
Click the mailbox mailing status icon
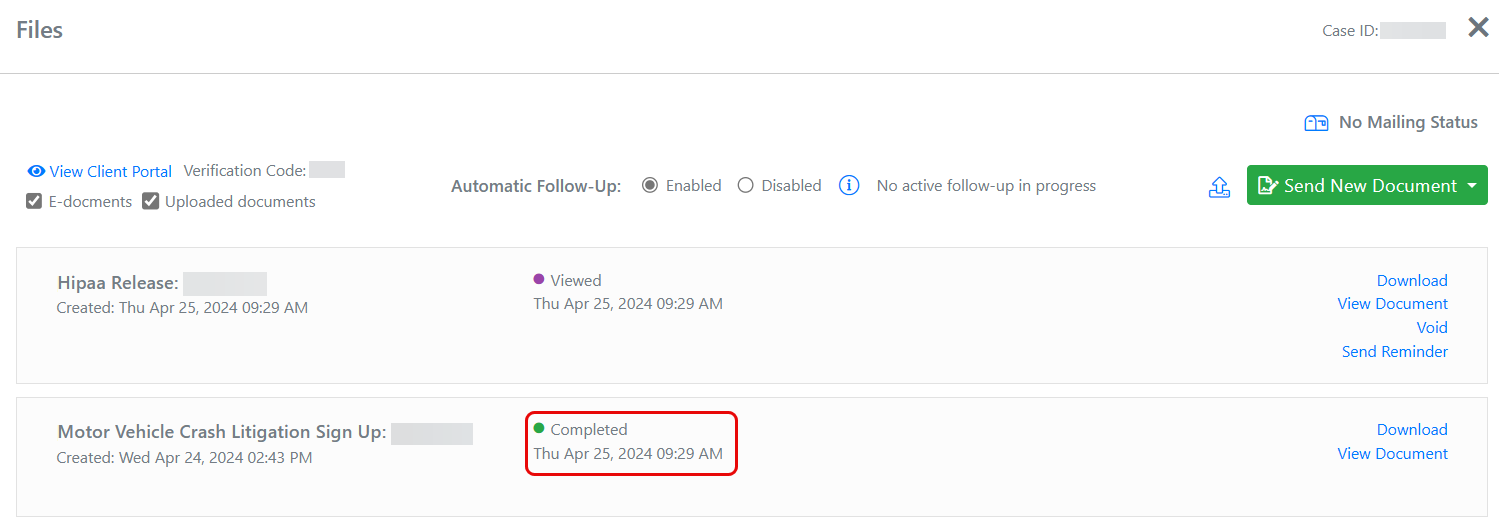(1316, 123)
